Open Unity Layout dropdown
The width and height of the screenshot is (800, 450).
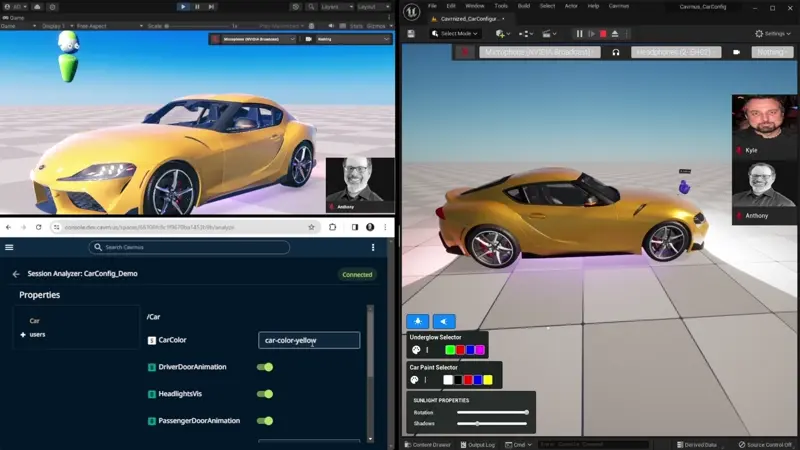click(373, 7)
